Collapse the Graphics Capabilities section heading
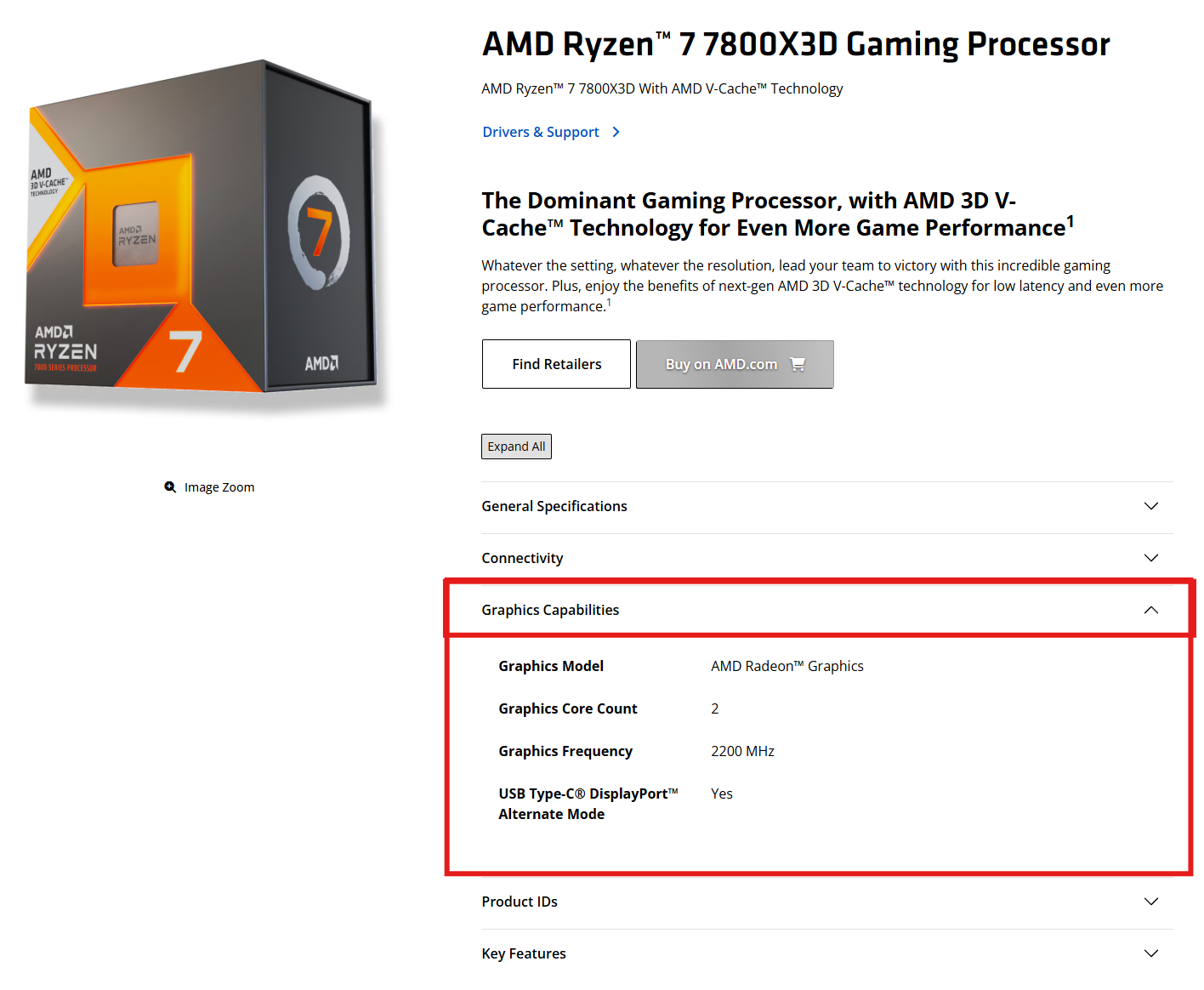 pos(550,610)
